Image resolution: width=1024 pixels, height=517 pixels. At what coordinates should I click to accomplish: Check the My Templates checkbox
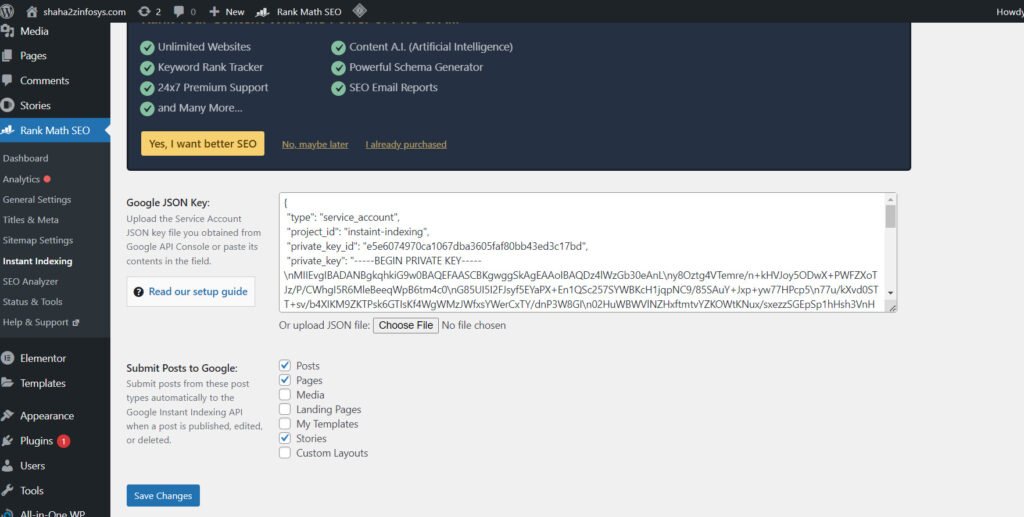click(285, 424)
